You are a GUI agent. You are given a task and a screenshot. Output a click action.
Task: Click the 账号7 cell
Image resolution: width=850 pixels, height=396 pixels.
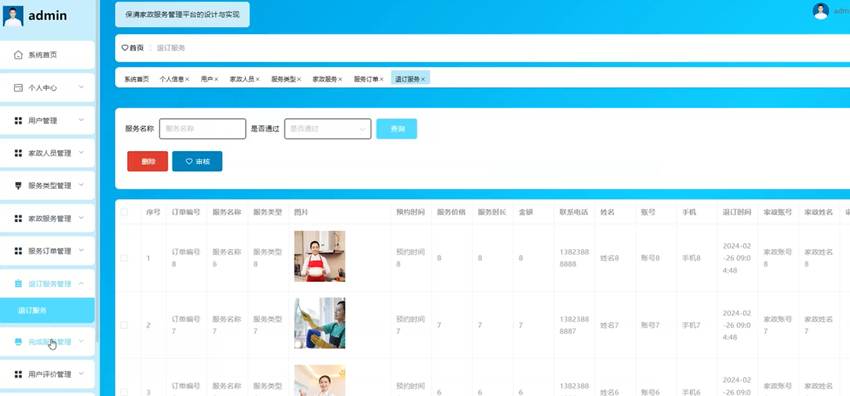coord(650,326)
